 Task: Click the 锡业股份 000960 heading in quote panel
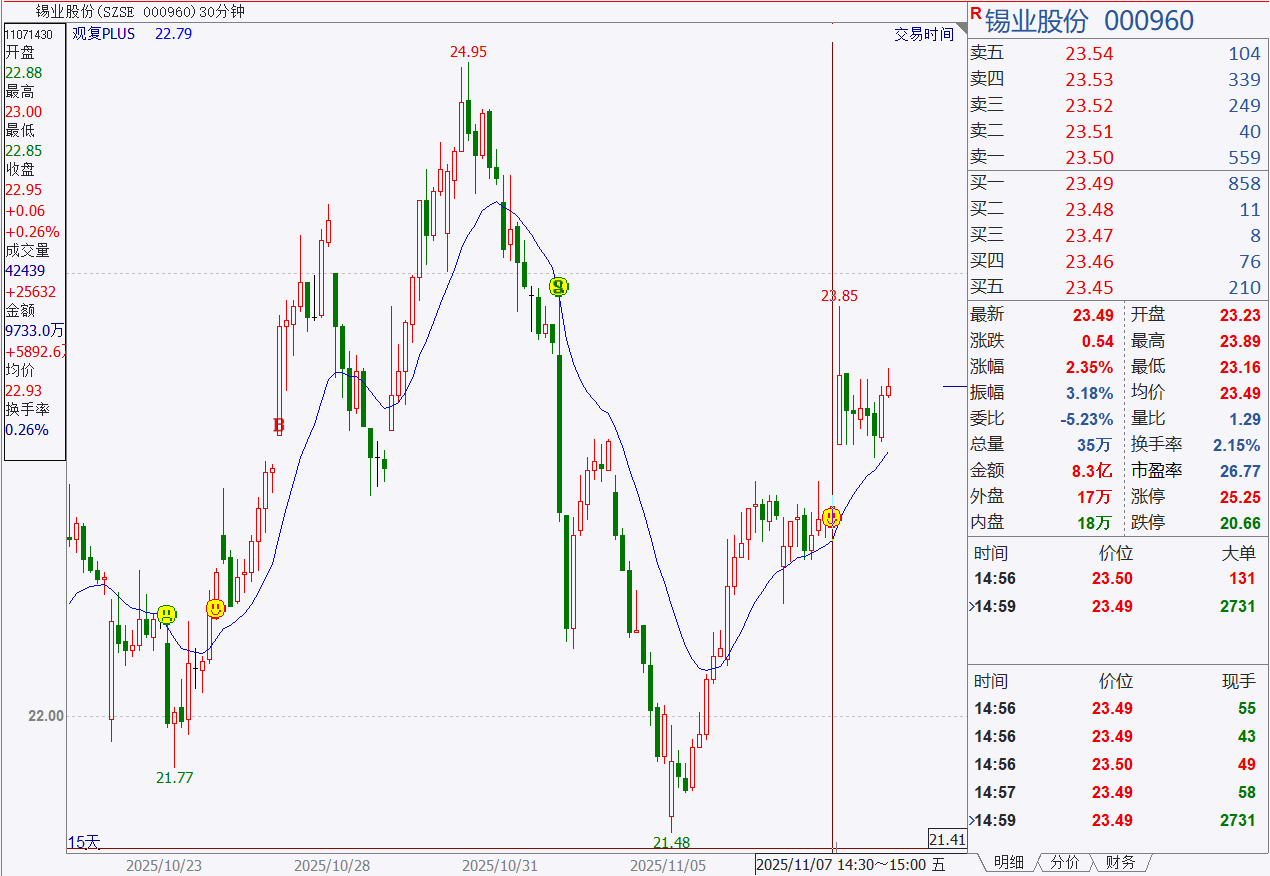click(x=1090, y=21)
